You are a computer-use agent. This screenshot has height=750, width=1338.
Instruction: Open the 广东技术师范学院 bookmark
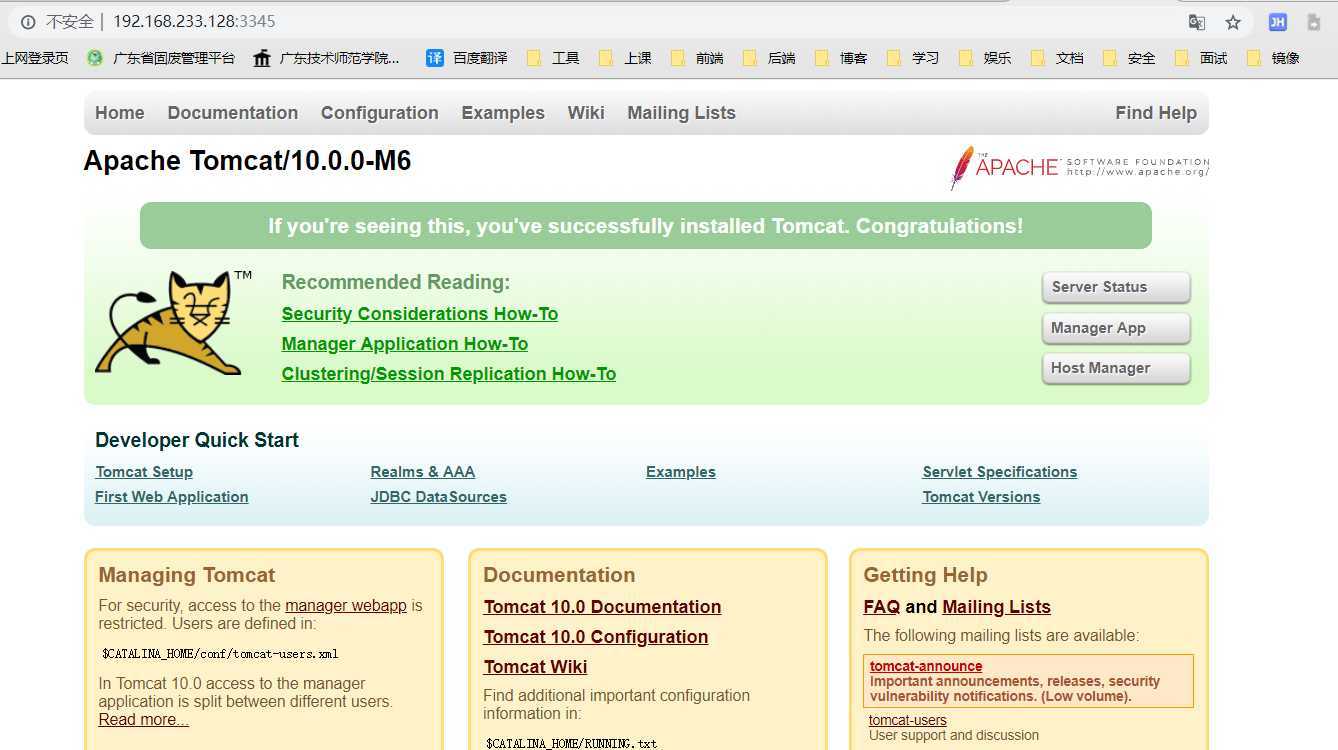(327, 58)
